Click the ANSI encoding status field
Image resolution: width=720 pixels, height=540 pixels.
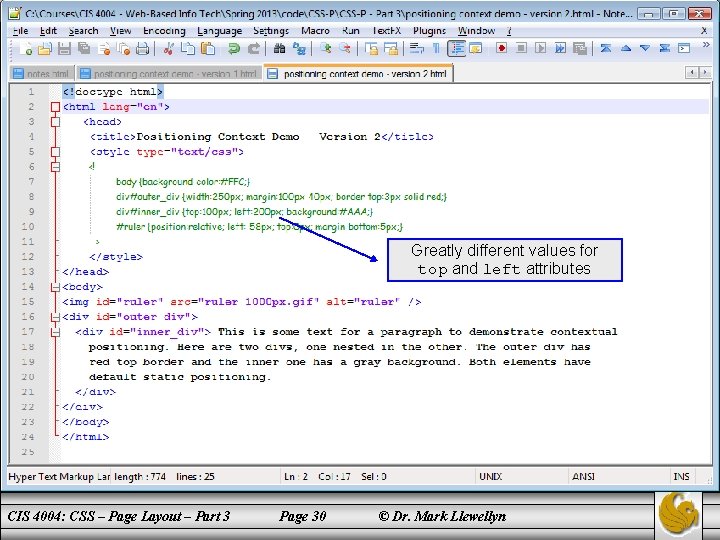(x=619, y=477)
